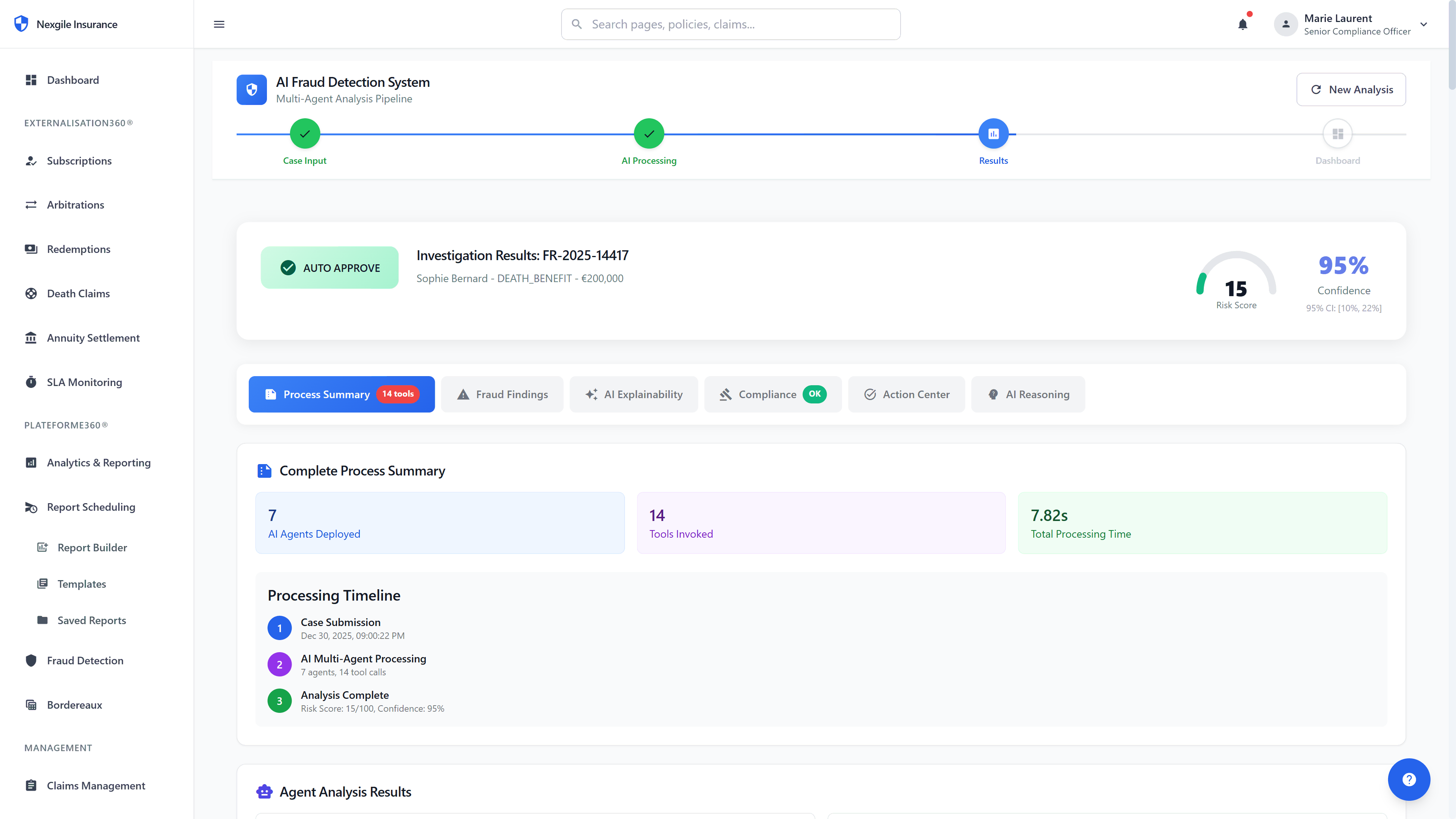Toggle the hamburger sidebar menu icon
The width and height of the screenshot is (1456, 819).
point(219,24)
